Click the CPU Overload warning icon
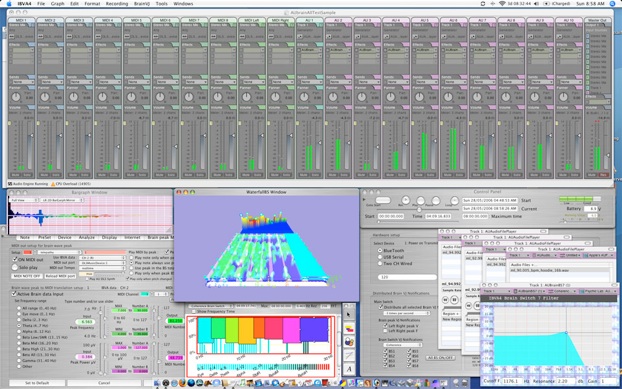 53,184
